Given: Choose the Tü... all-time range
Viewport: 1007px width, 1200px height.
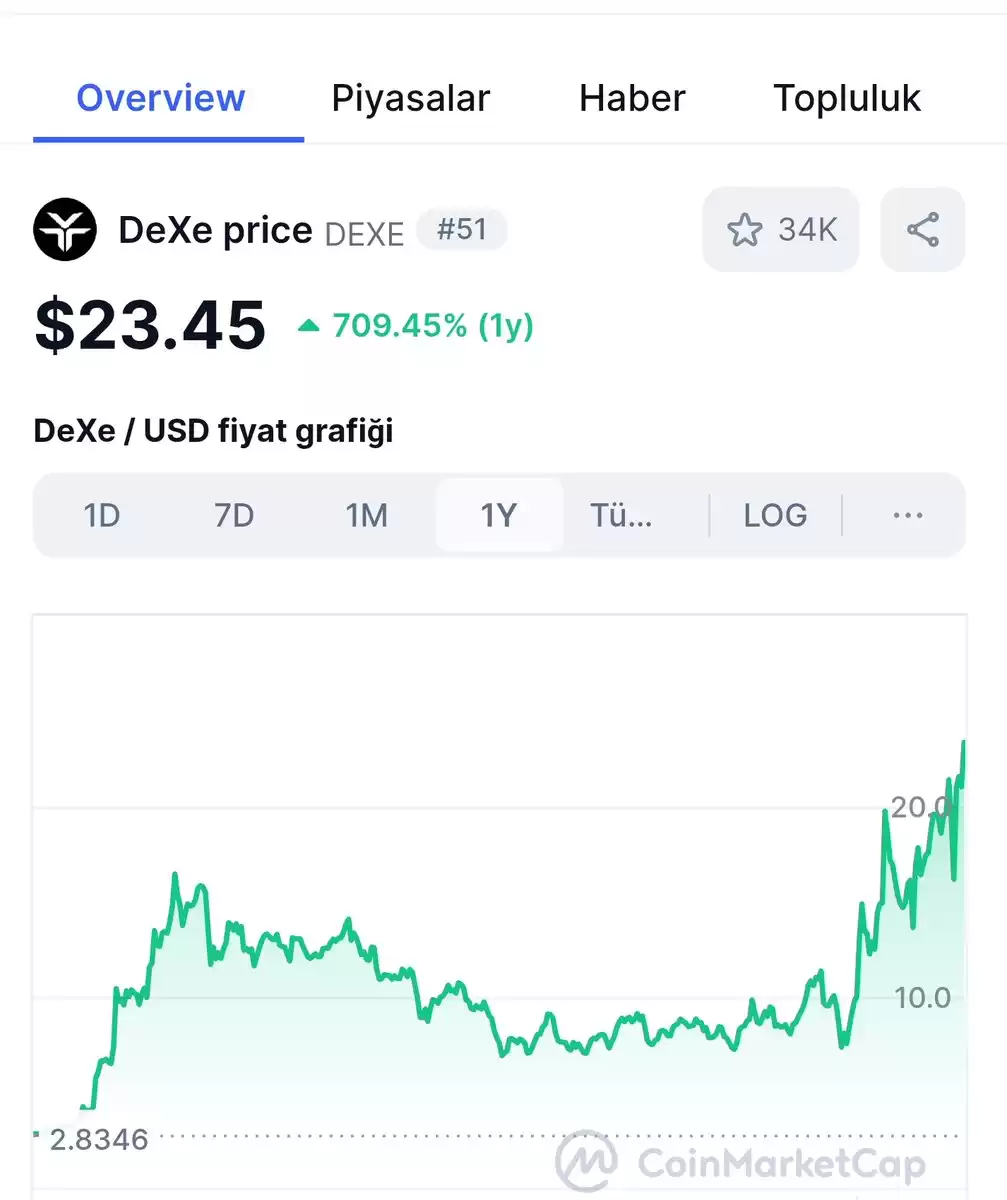Looking at the screenshot, I should 621,516.
